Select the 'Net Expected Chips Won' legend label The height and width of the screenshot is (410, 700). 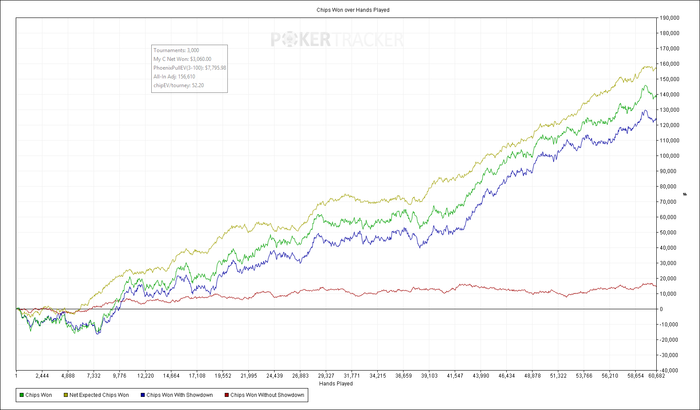[x=99, y=395]
